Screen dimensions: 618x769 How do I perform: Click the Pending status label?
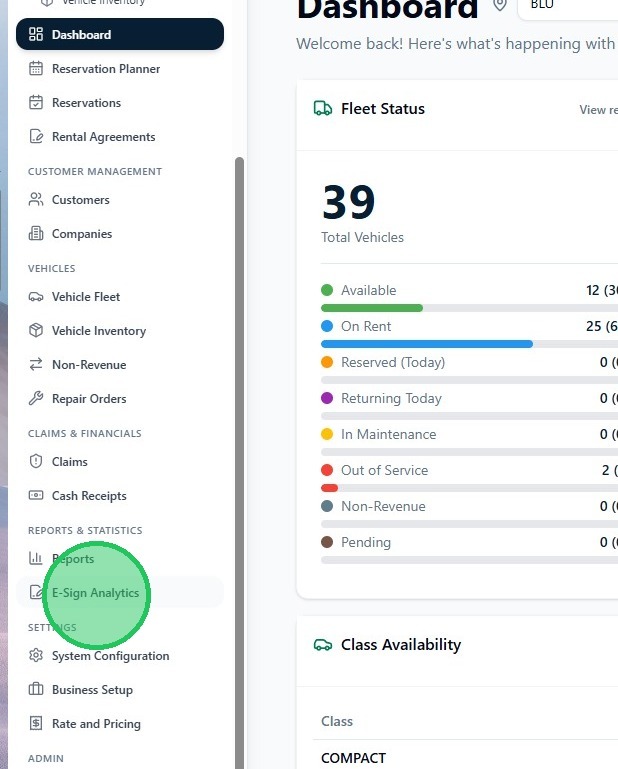(x=366, y=542)
